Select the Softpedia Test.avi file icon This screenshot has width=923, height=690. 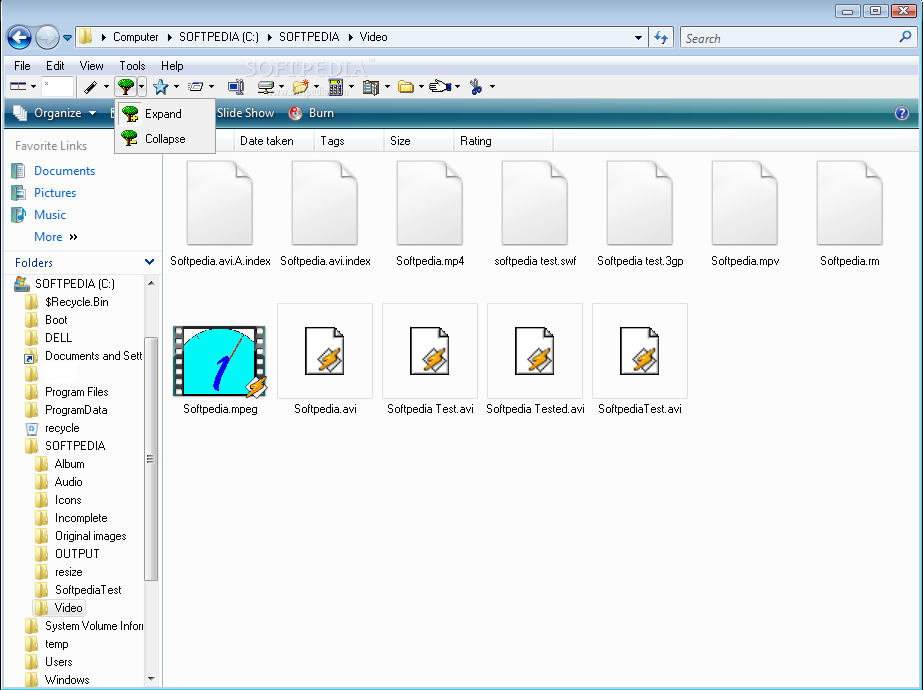[430, 351]
